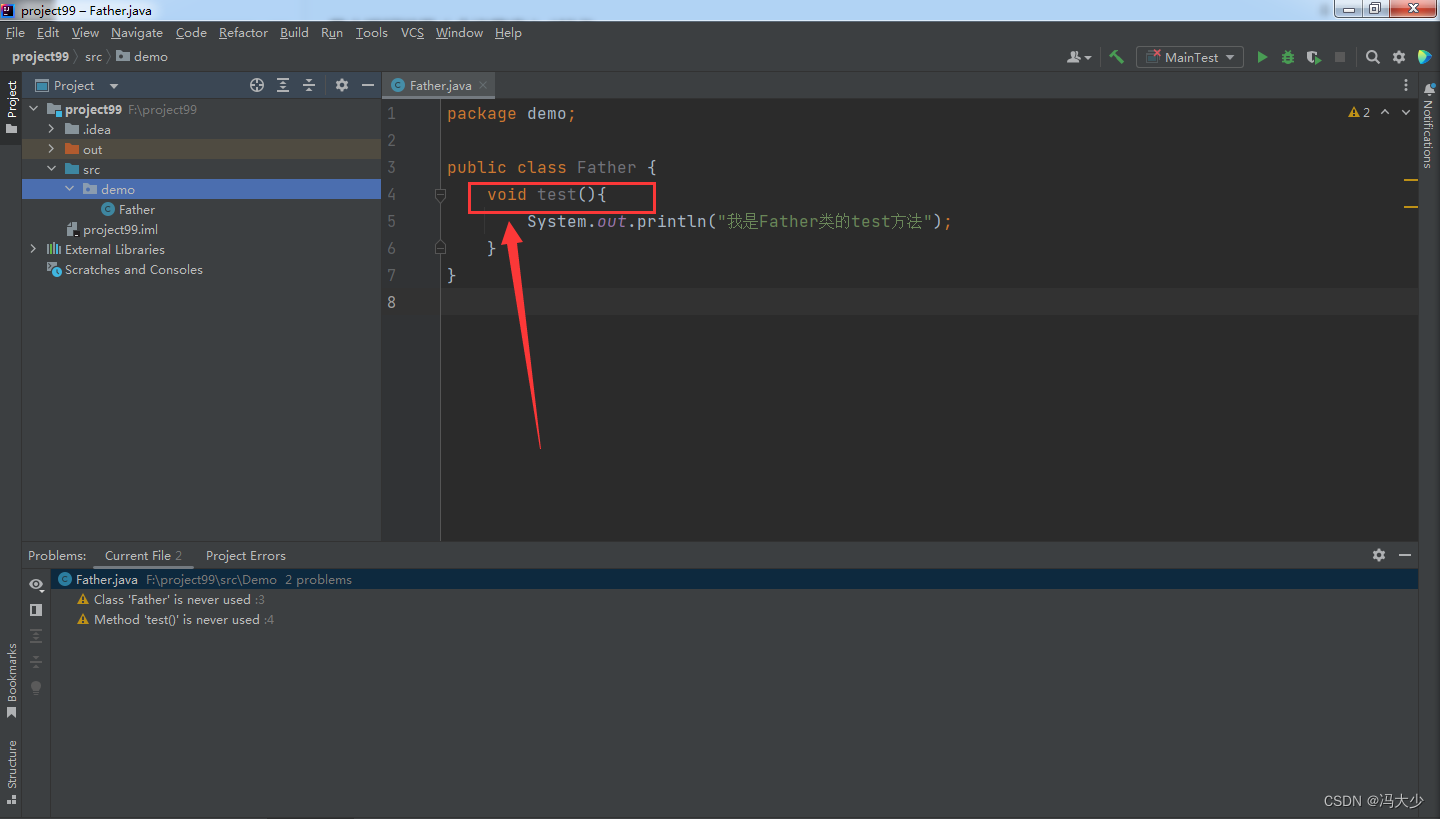The image size is (1440, 819).
Task: Open the user account dropdown icon
Action: tap(1079, 57)
